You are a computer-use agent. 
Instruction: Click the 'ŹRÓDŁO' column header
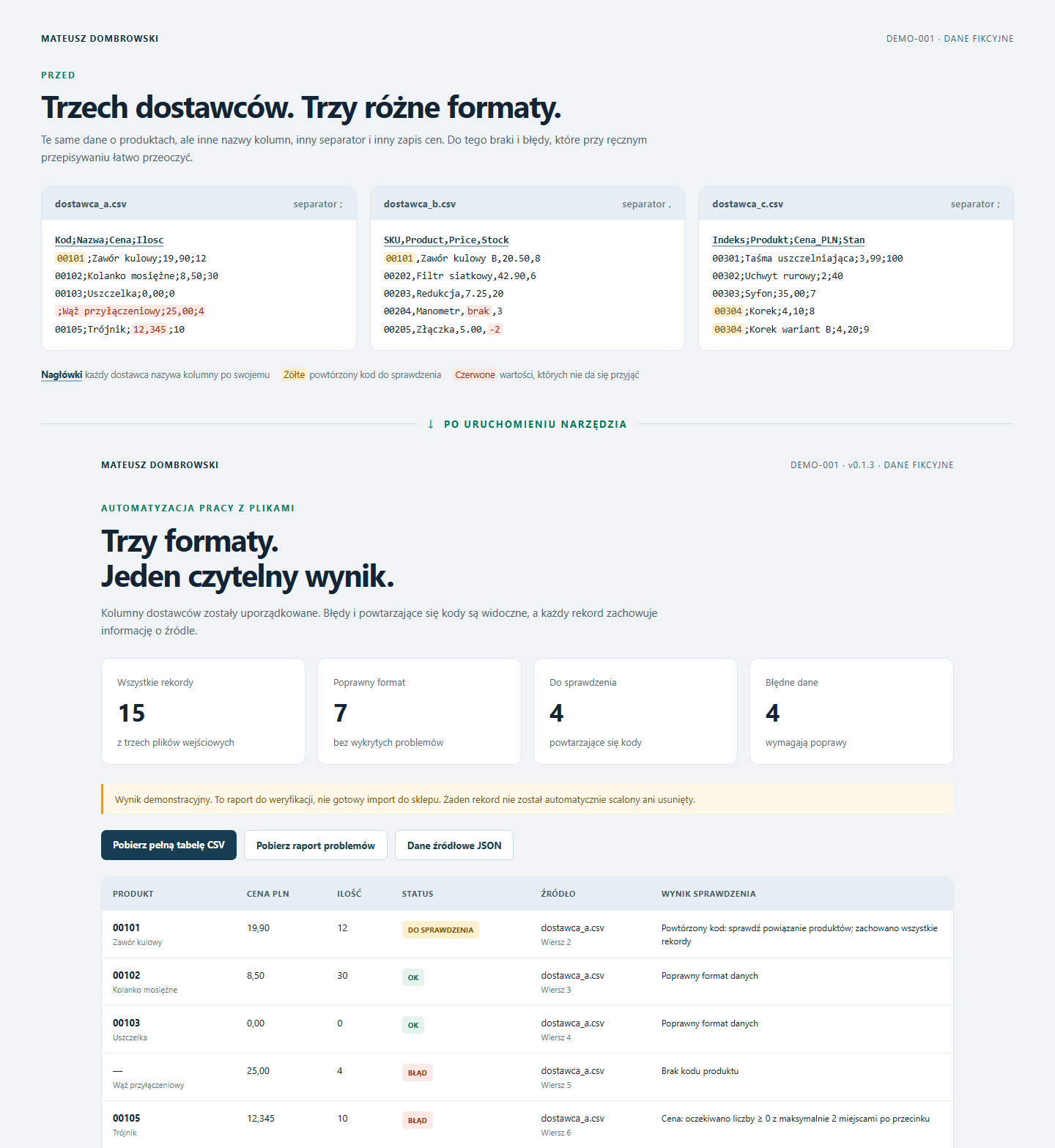[x=558, y=894]
